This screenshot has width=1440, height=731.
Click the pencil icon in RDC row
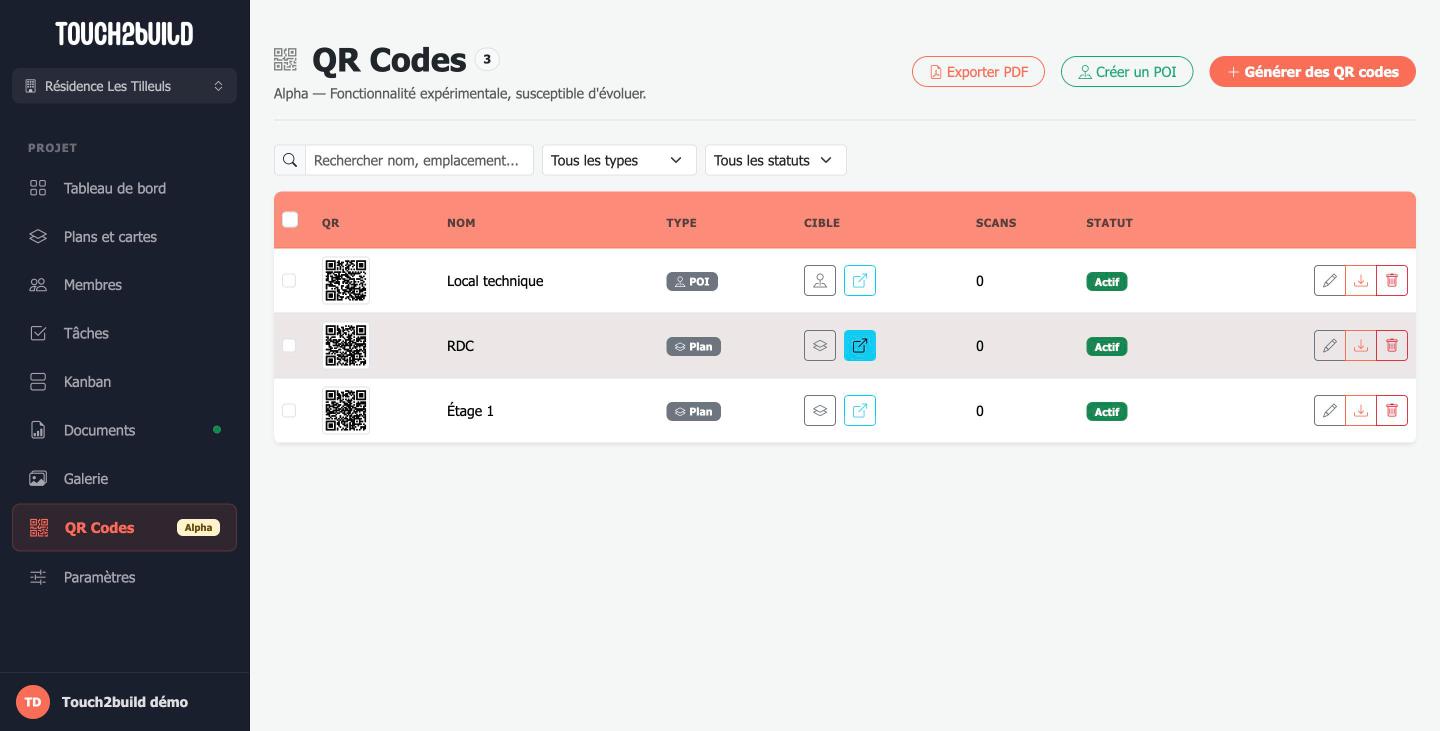1329,346
